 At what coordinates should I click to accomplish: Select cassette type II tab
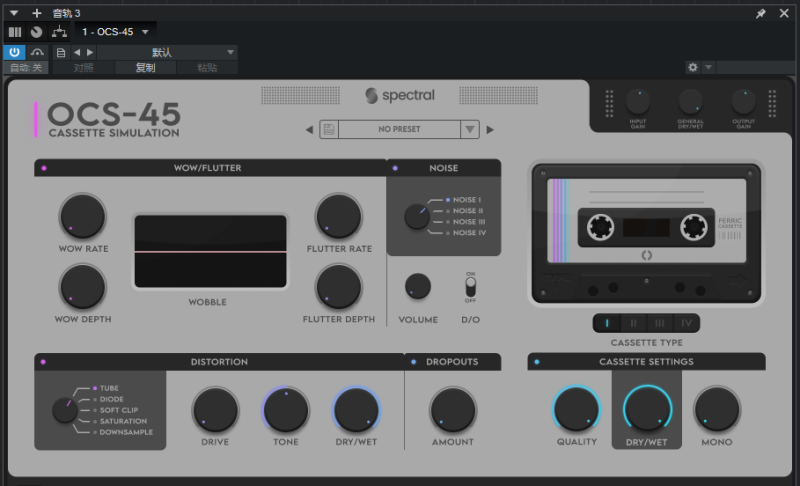click(634, 323)
